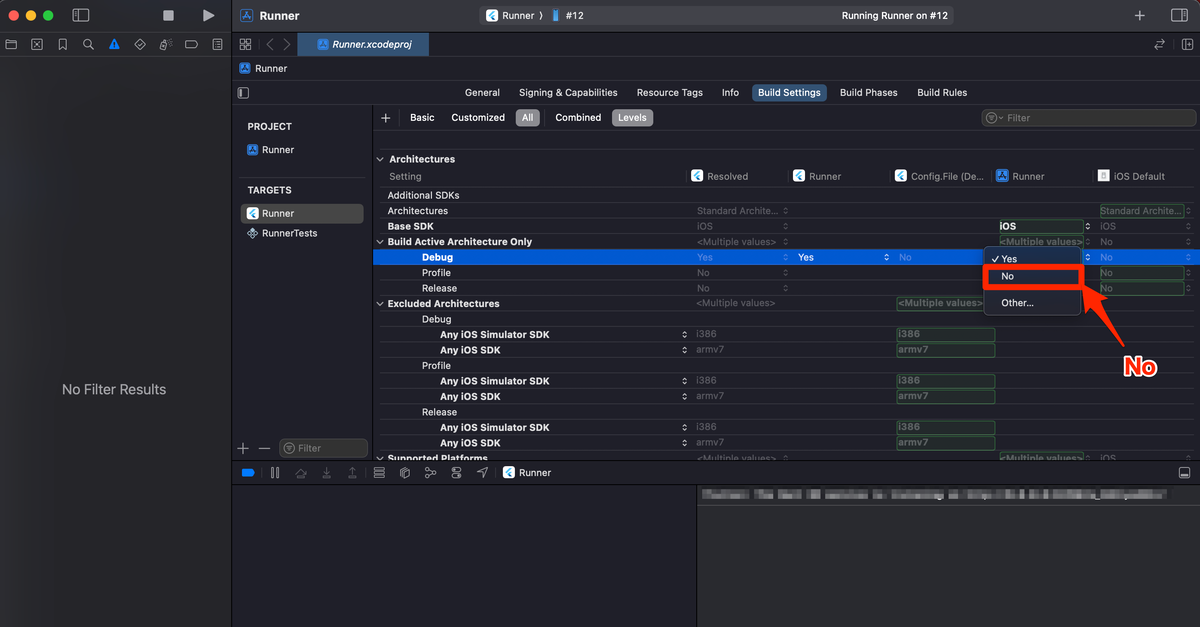1200x627 pixels.
Task: Go forward in editor history
Action: tap(287, 45)
